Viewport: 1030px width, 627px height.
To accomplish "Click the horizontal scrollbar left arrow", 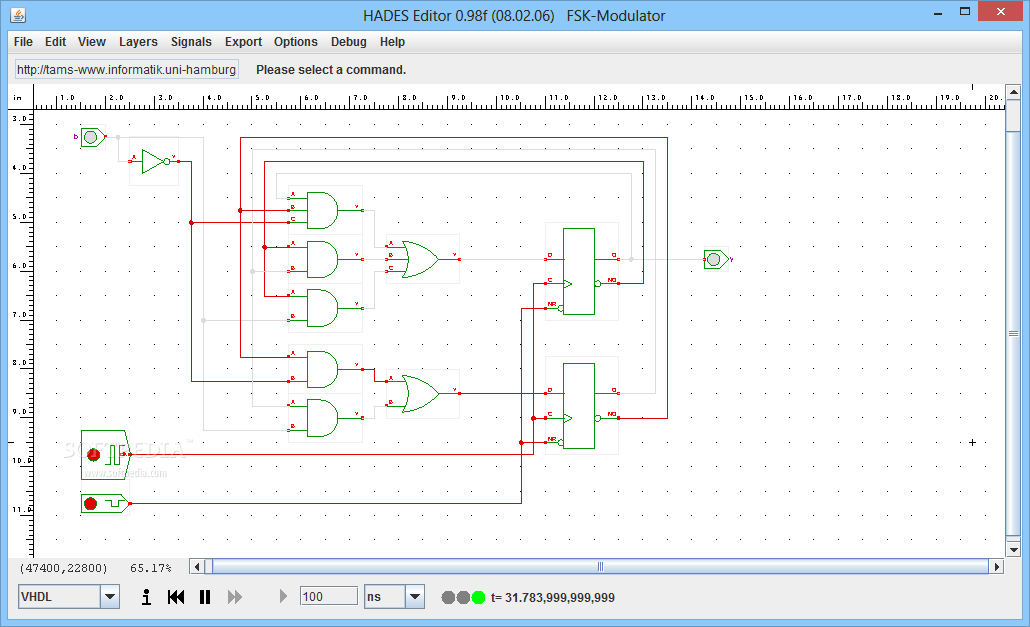I will (197, 567).
